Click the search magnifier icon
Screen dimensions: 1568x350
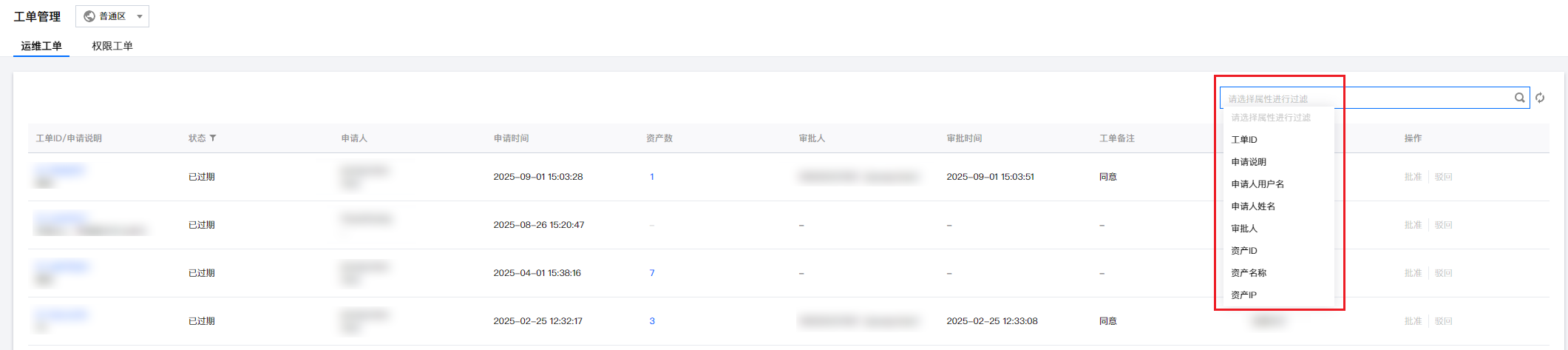1519,98
